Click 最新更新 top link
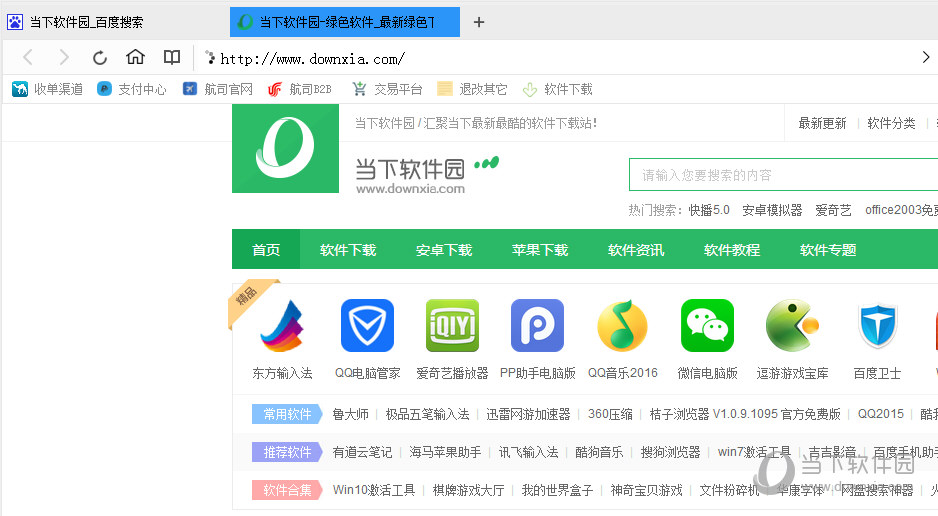 point(823,123)
